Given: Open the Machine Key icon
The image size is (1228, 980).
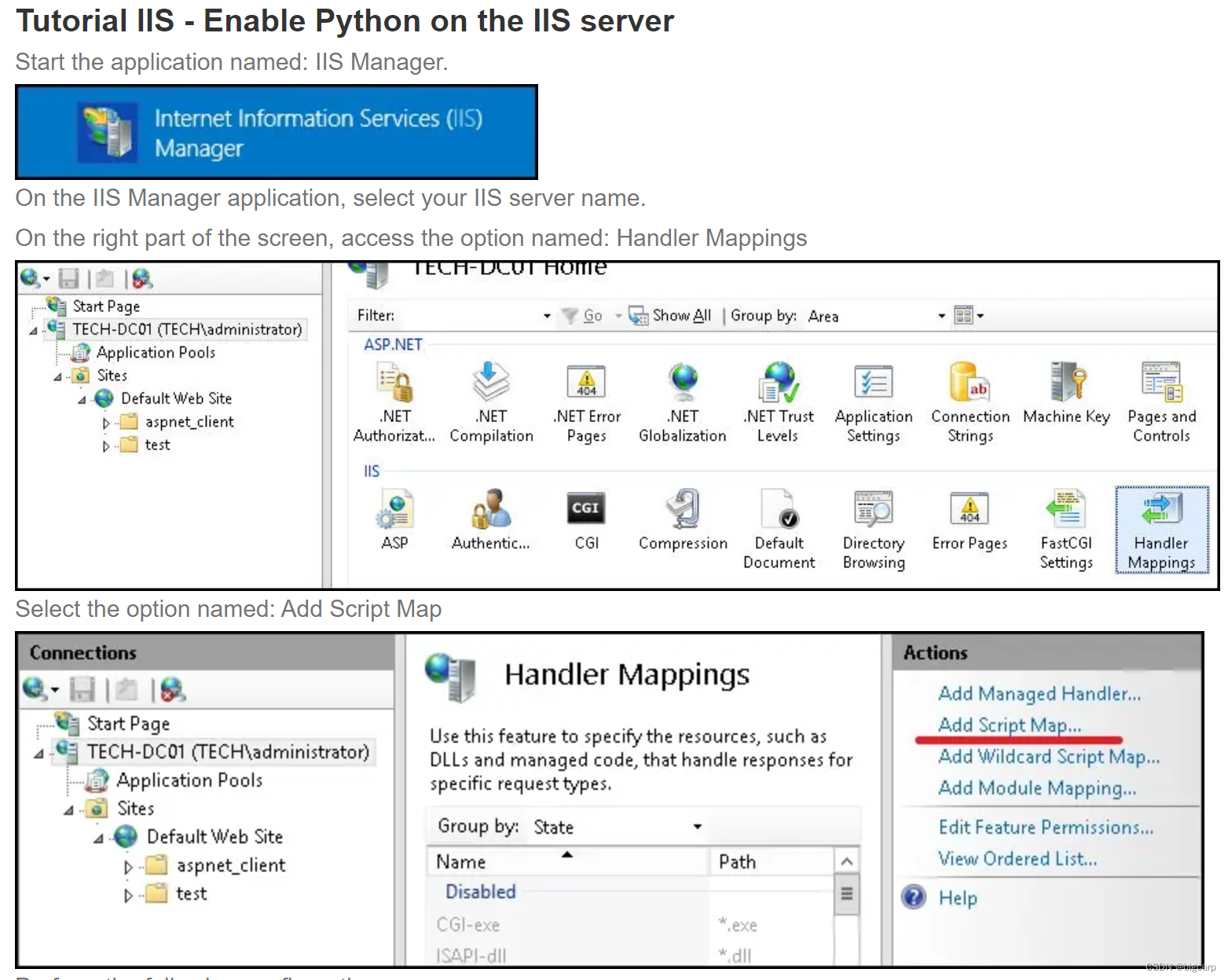Looking at the screenshot, I should (x=1066, y=394).
